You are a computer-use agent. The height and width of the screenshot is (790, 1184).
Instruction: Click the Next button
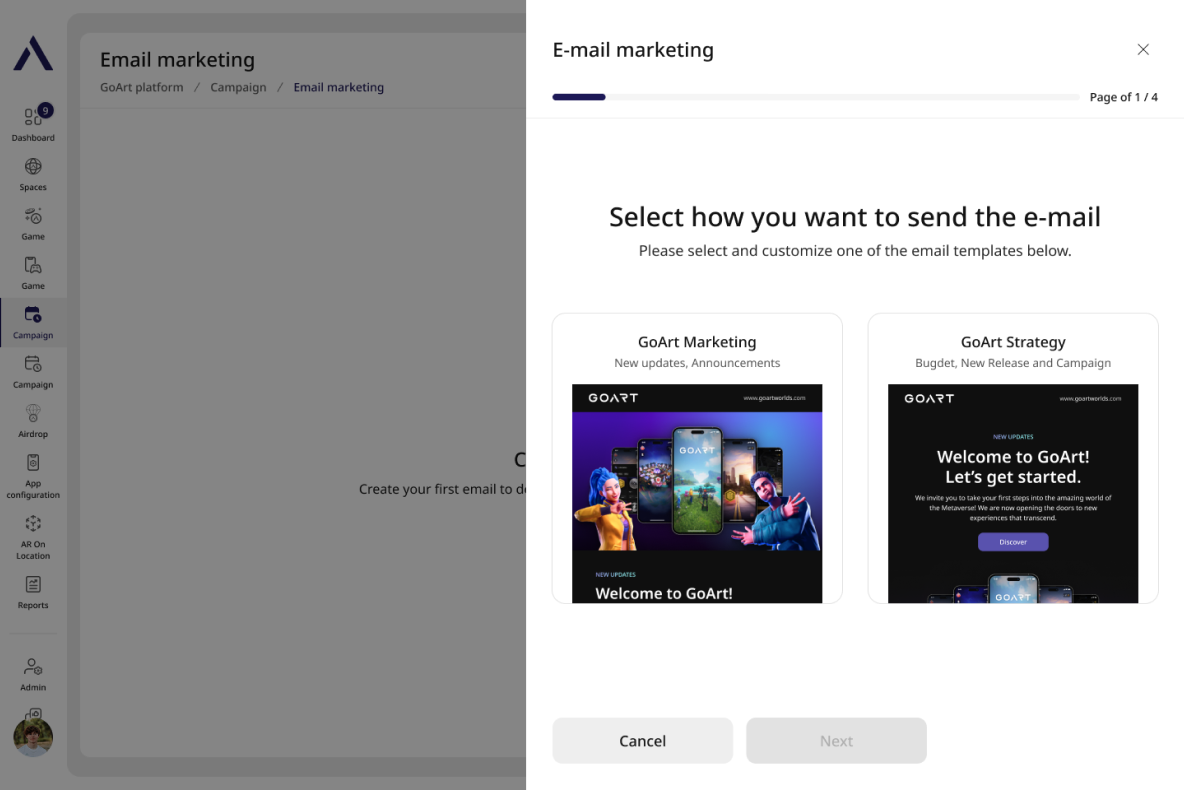point(836,740)
